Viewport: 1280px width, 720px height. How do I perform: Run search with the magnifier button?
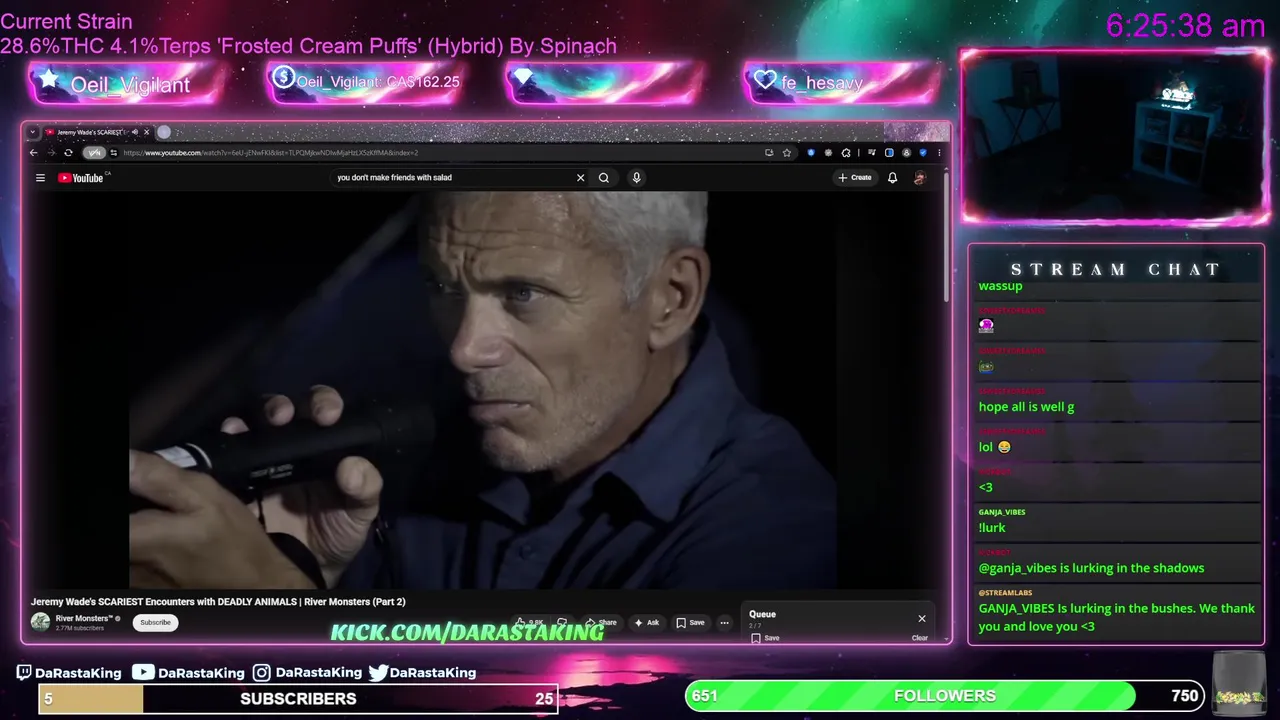click(604, 178)
